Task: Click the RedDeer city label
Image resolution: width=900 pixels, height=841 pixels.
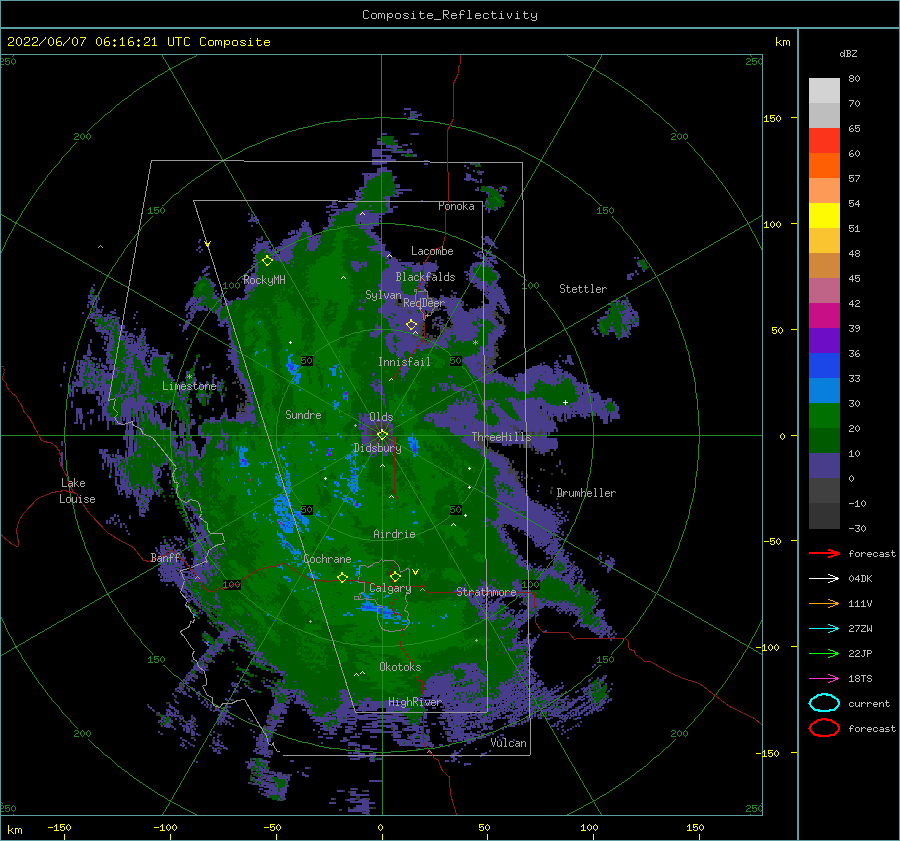Action: click(x=424, y=303)
